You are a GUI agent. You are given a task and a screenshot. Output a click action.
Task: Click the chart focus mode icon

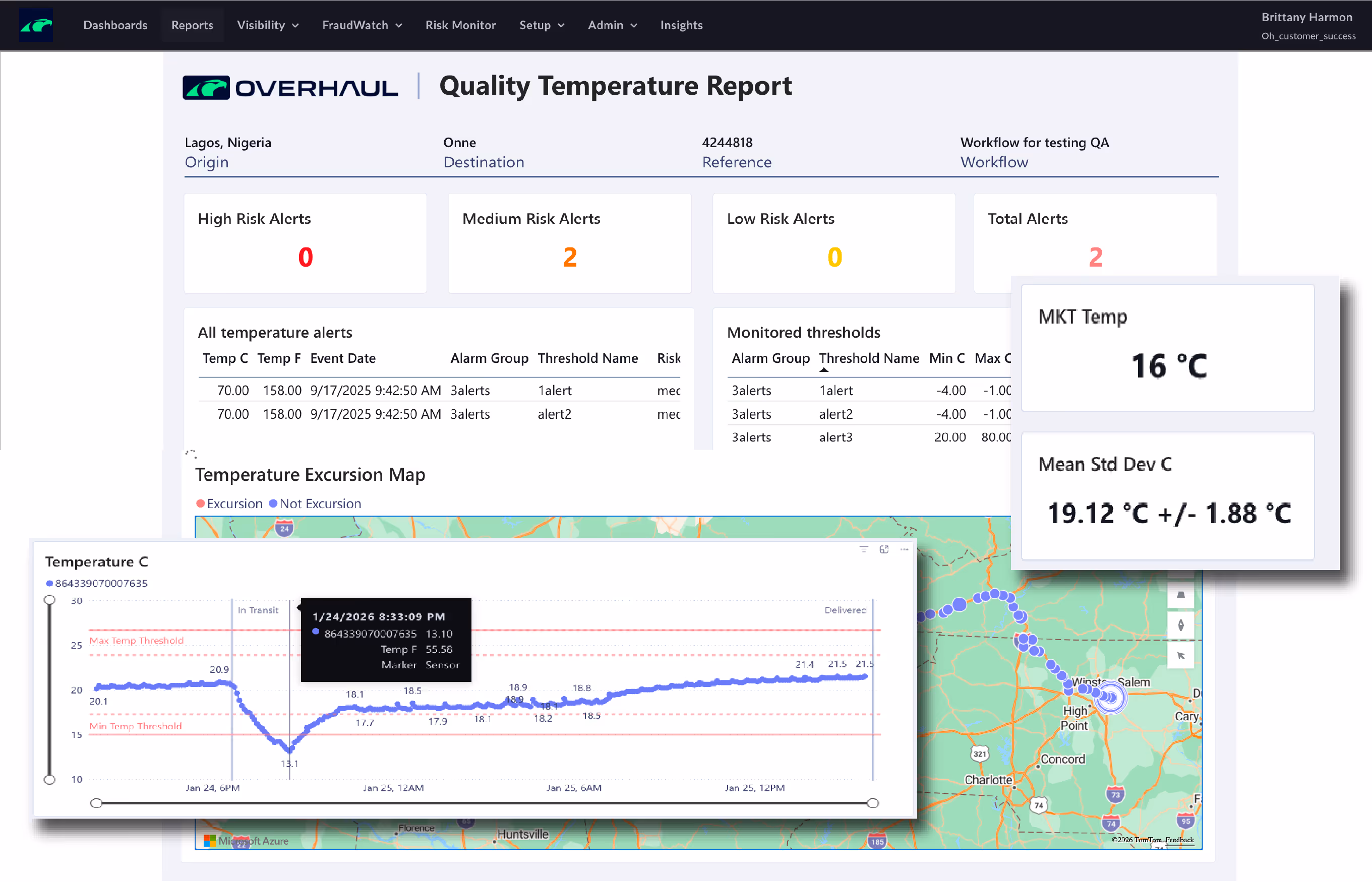tap(883, 549)
